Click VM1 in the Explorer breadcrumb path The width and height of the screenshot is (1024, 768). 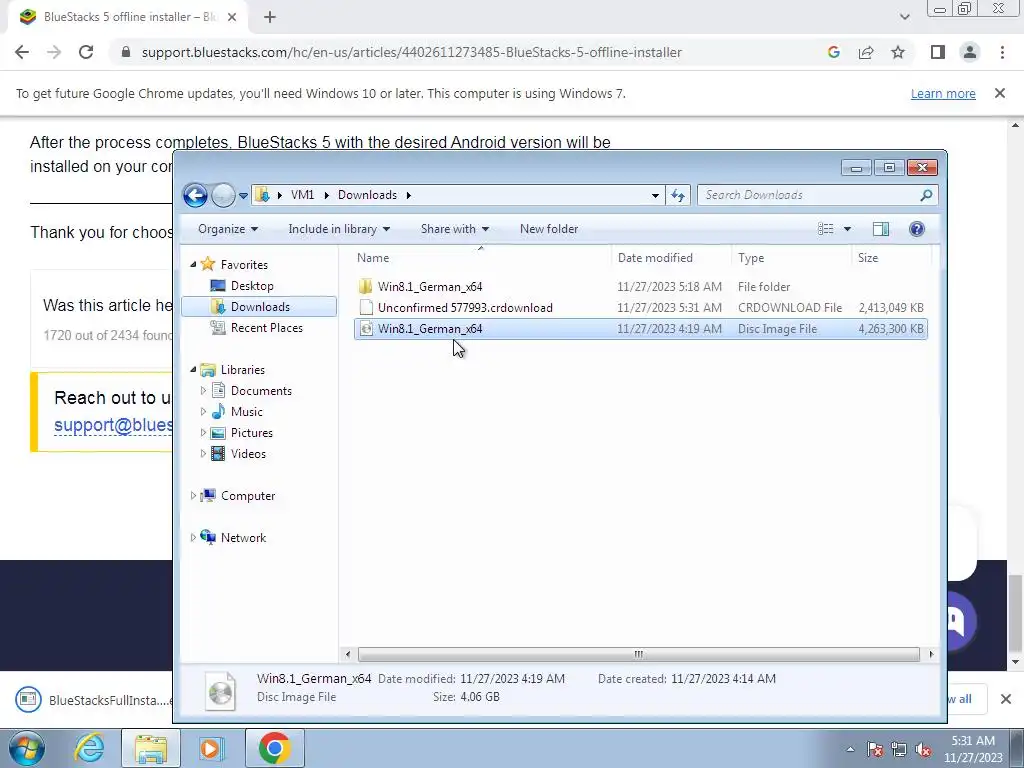(302, 195)
